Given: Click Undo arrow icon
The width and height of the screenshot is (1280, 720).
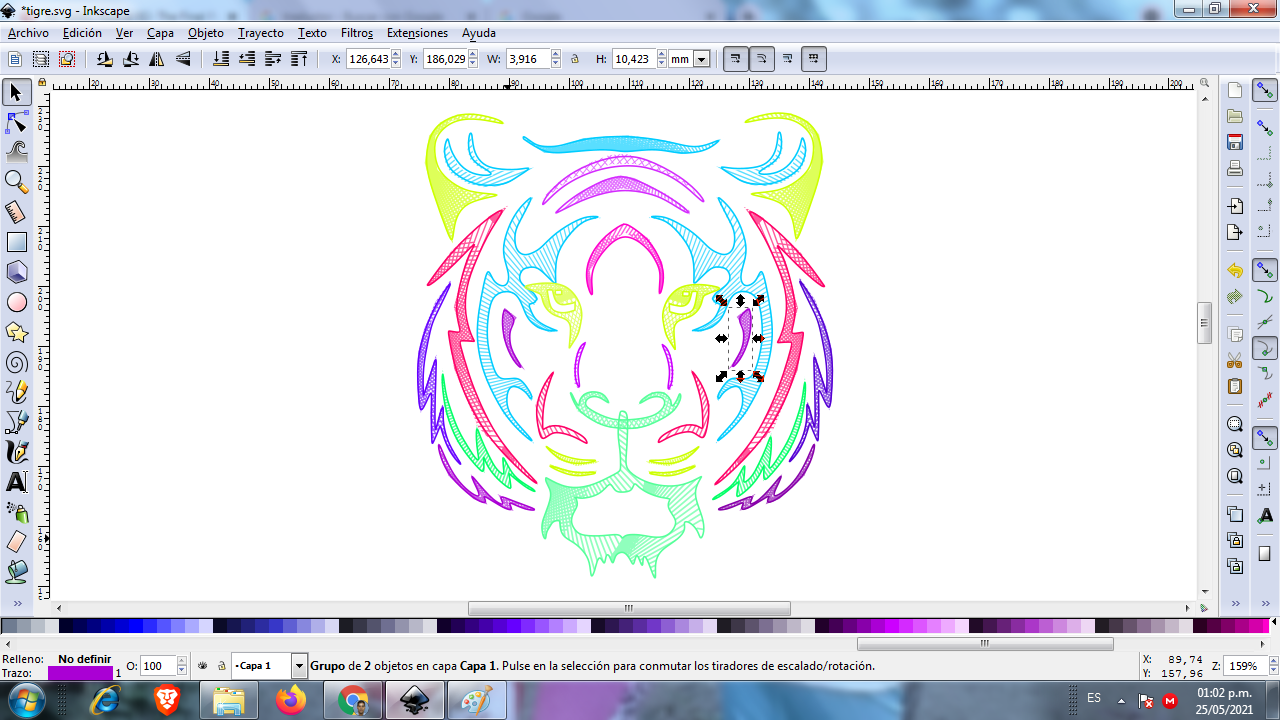Looking at the screenshot, I should click(x=1235, y=271).
